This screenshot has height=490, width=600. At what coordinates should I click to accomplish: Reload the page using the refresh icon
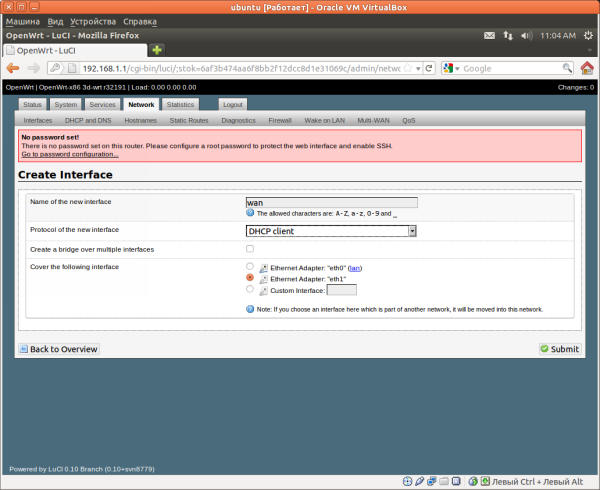[x=429, y=68]
